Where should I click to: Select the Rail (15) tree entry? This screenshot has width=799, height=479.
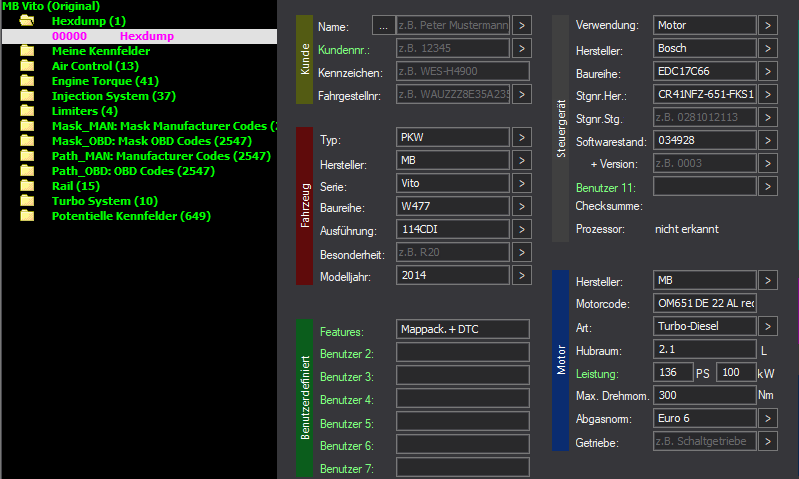coord(76,186)
